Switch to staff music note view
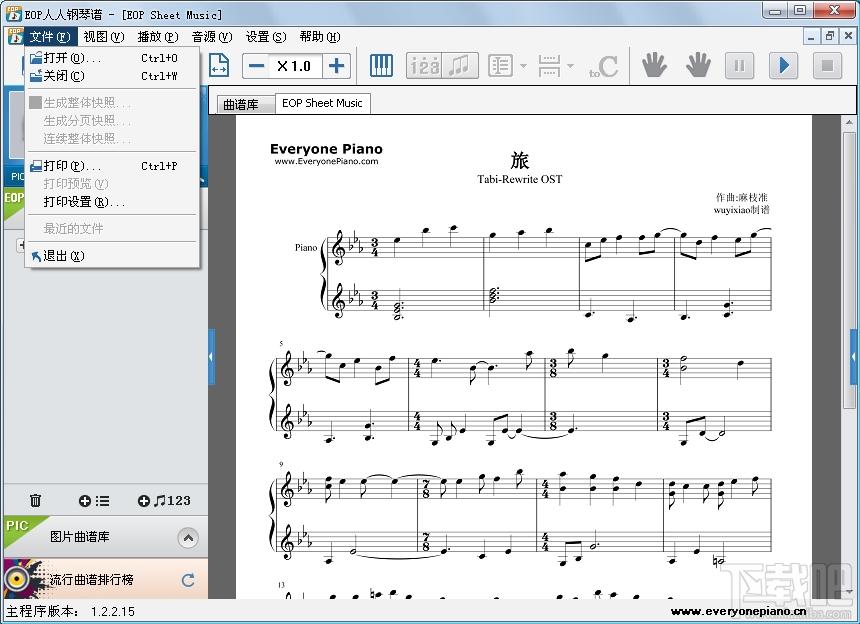The height and width of the screenshot is (624, 860). 460,66
